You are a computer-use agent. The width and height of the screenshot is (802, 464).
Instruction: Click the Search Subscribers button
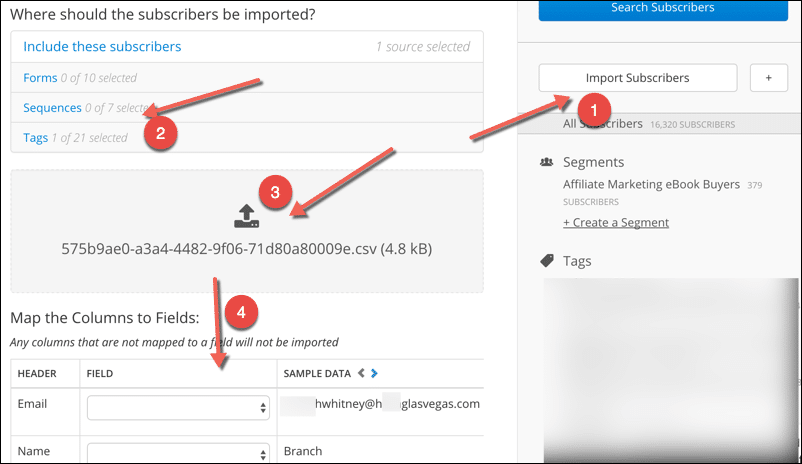[x=663, y=10]
